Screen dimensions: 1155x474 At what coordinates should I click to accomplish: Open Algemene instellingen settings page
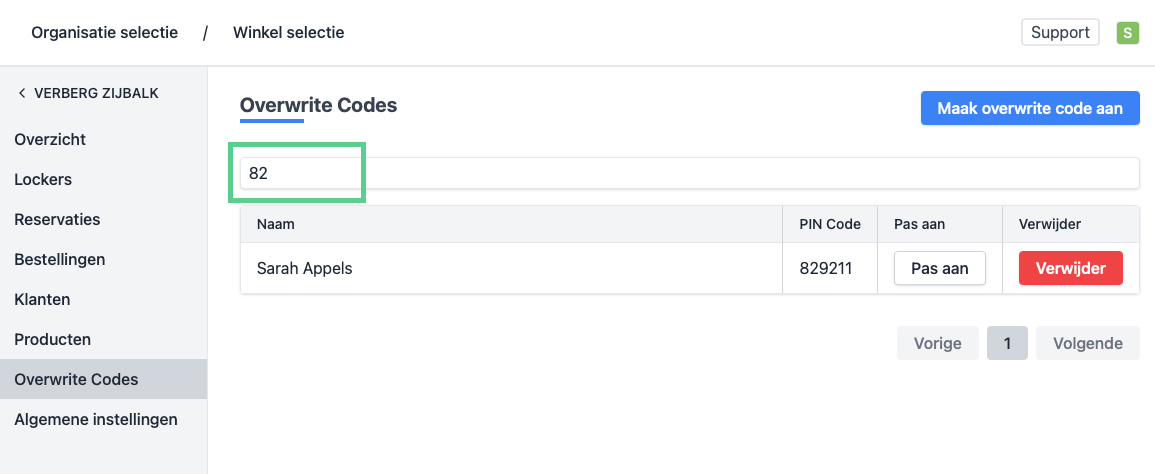coord(96,419)
